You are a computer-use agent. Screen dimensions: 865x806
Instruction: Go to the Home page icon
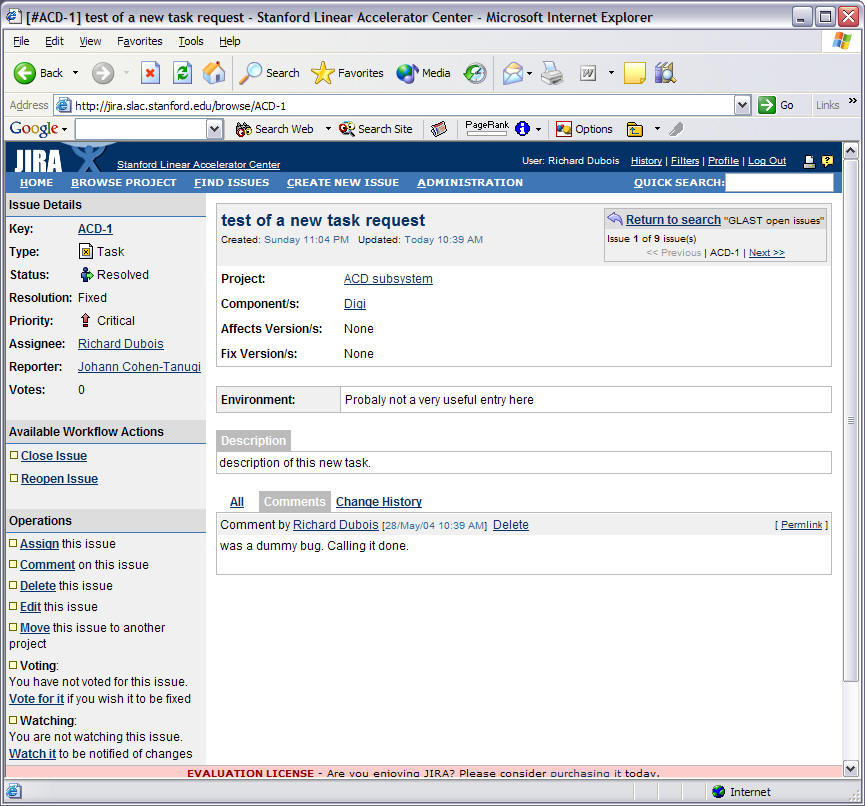click(214, 73)
